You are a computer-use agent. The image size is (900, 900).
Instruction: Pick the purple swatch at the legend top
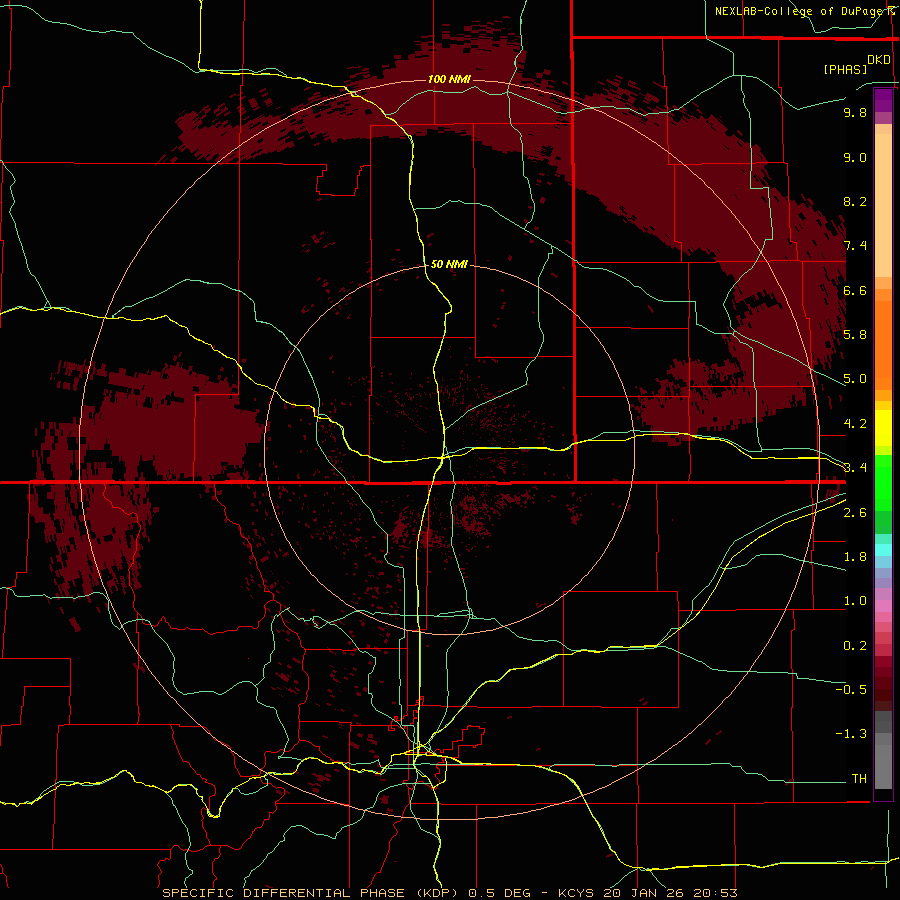coord(883,100)
